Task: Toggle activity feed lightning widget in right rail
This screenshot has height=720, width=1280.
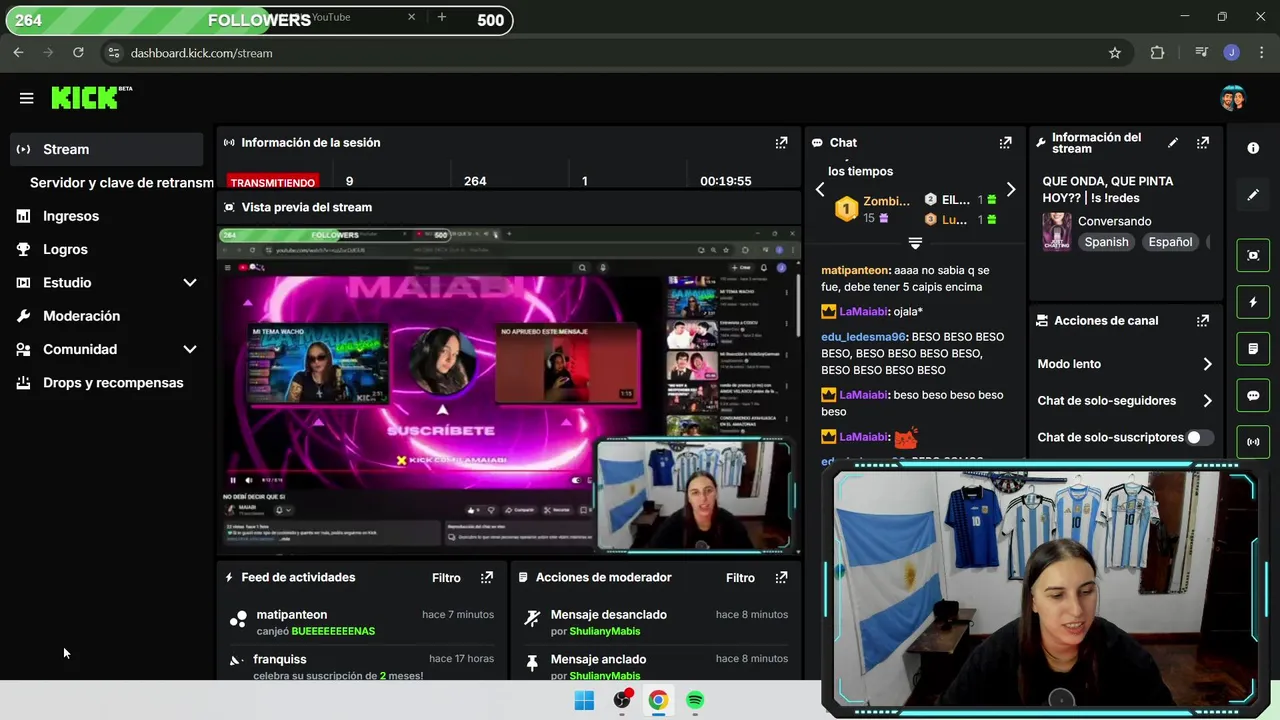Action: click(1253, 302)
